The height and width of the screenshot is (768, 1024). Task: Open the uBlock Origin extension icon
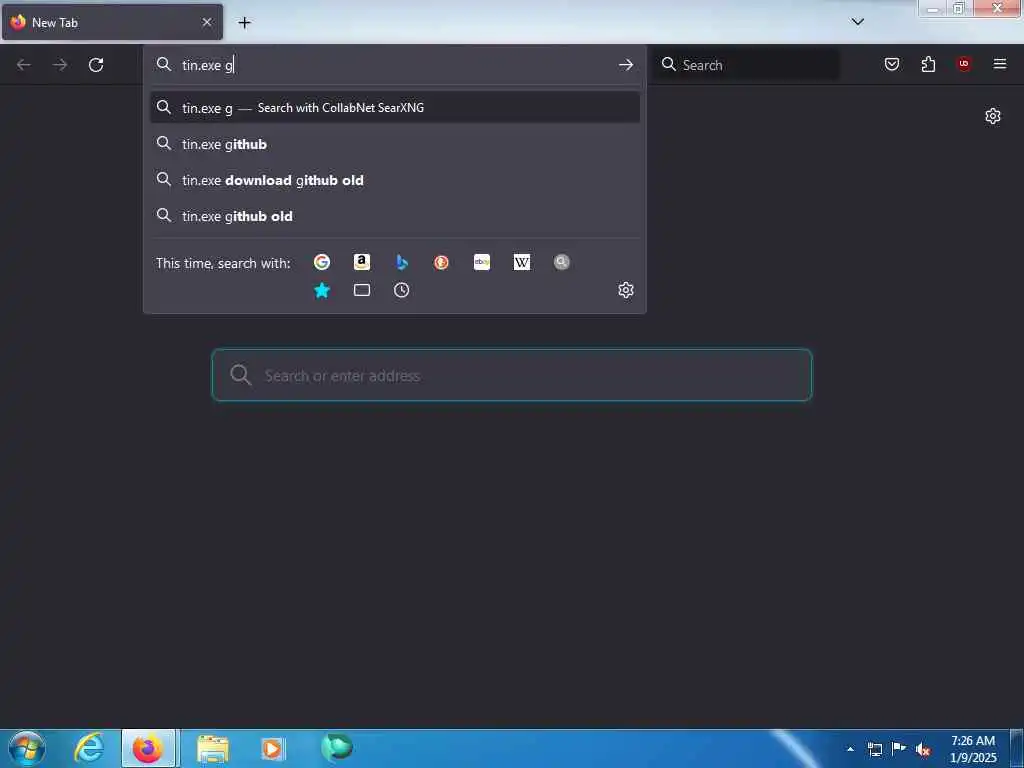[x=964, y=64]
